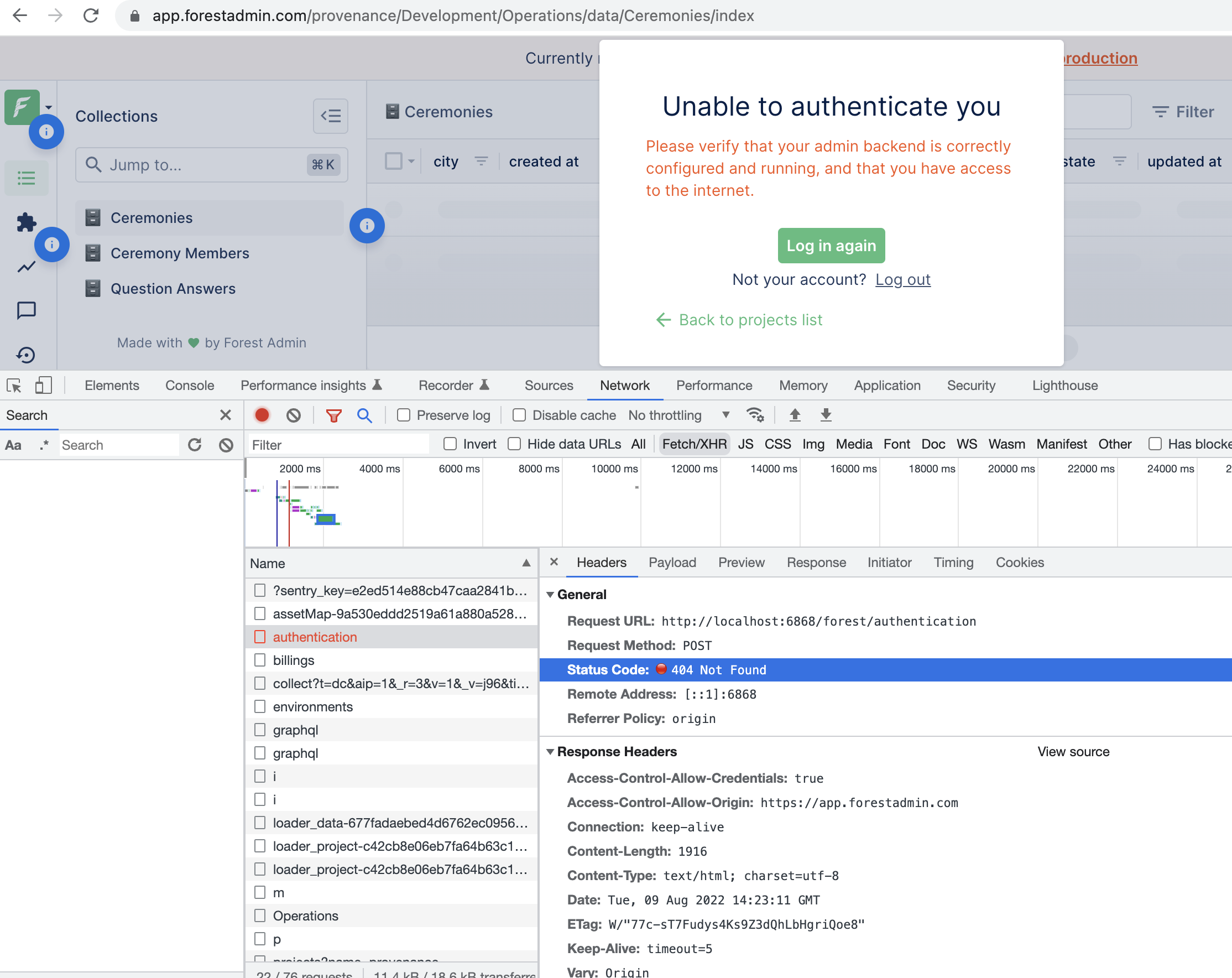The image size is (1232, 978).
Task: Tick the Invert filter checkbox
Action: point(450,444)
